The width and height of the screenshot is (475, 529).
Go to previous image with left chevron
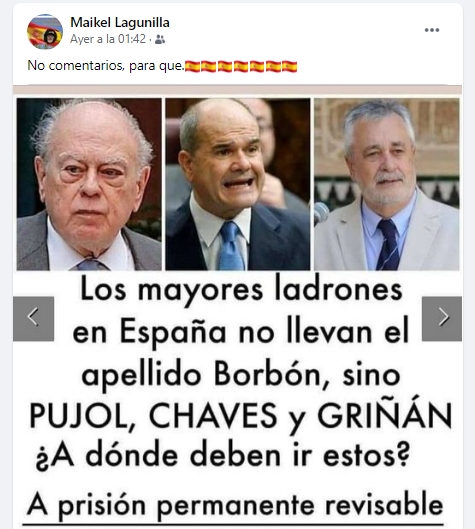(x=33, y=318)
